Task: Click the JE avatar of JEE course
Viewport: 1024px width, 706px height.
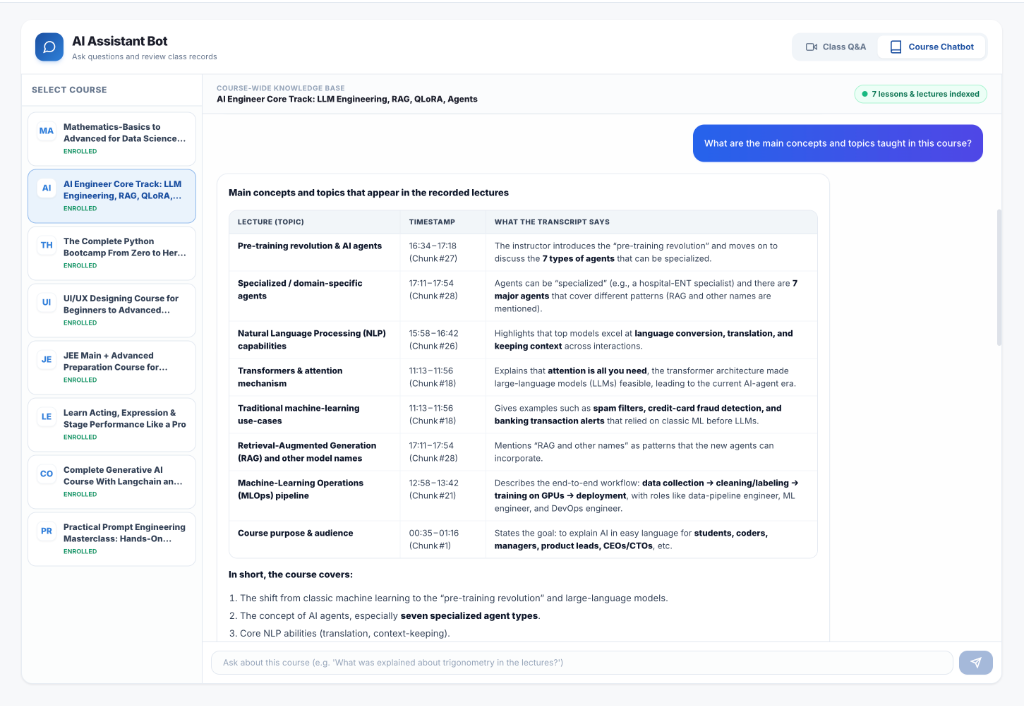Action: 46,359
